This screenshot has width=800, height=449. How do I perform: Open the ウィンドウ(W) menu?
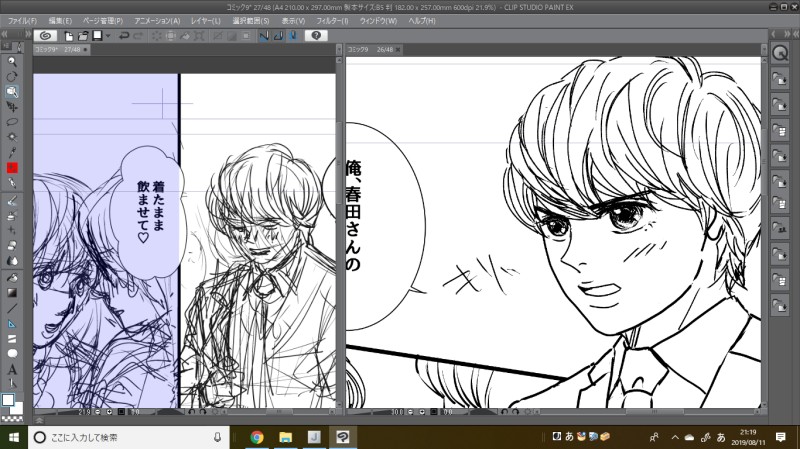[378, 21]
